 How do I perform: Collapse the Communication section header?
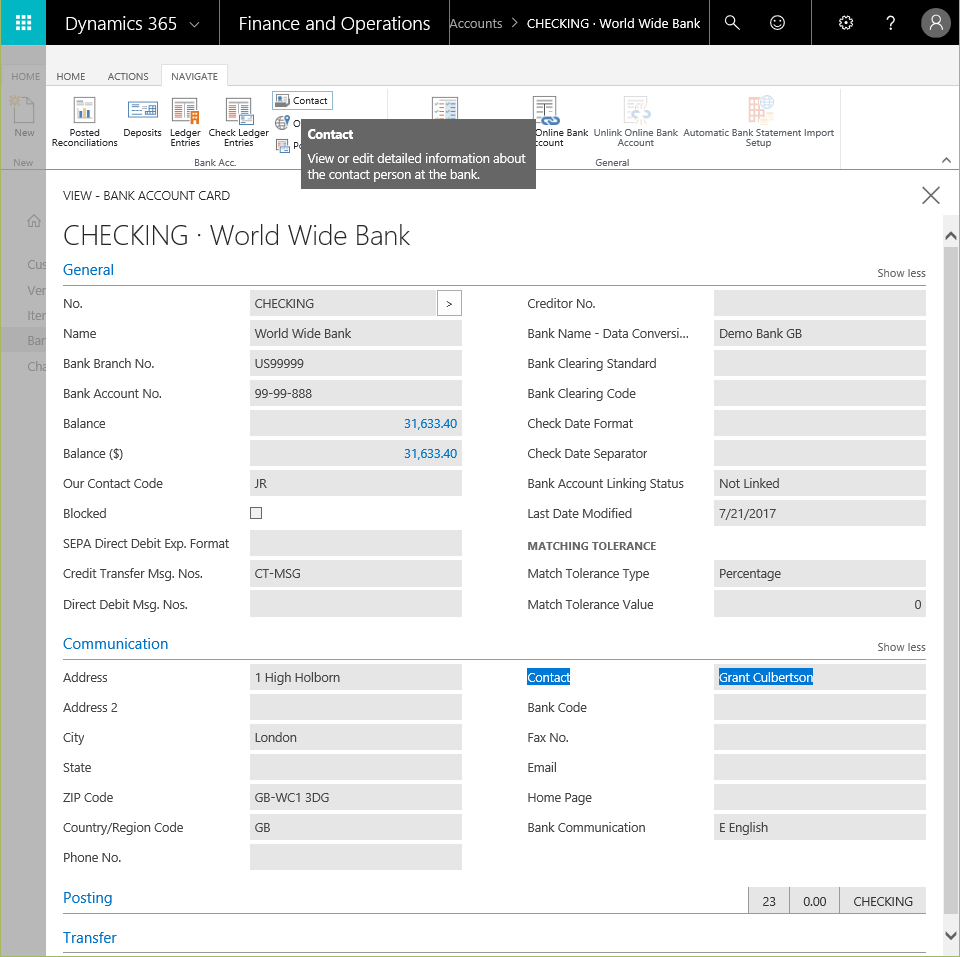coord(115,644)
